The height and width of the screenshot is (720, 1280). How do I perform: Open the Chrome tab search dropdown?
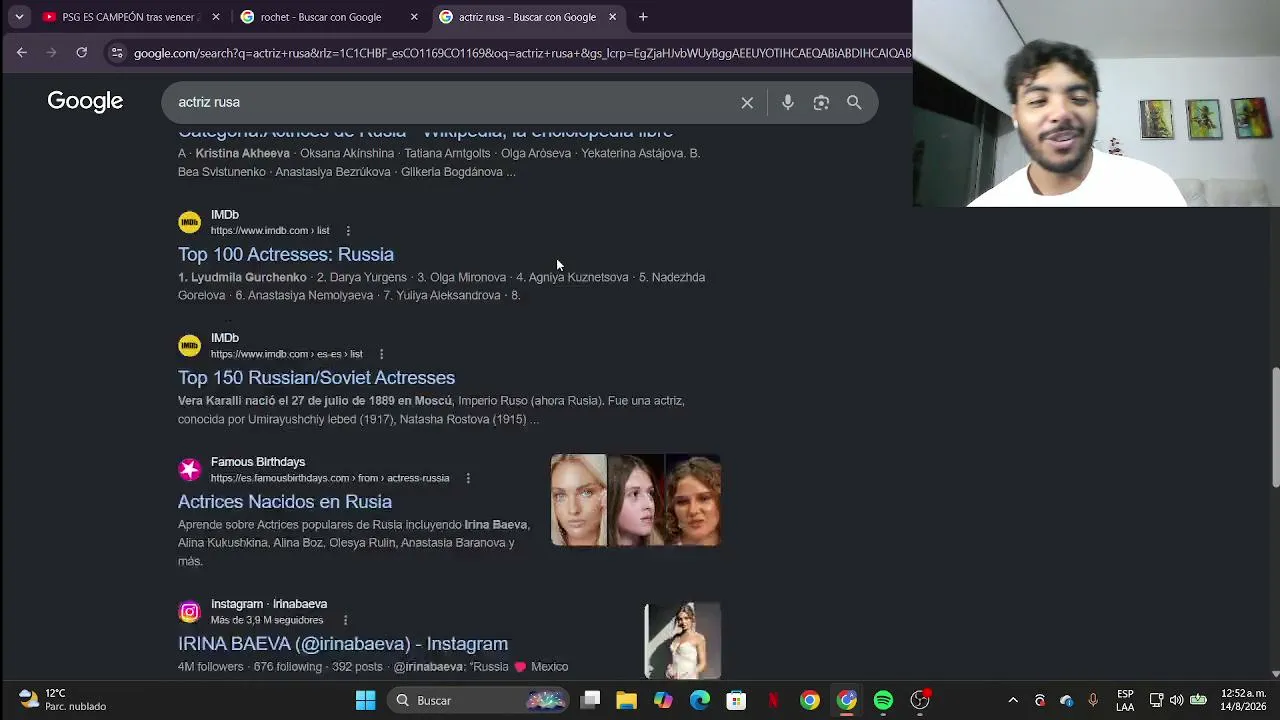[19, 17]
